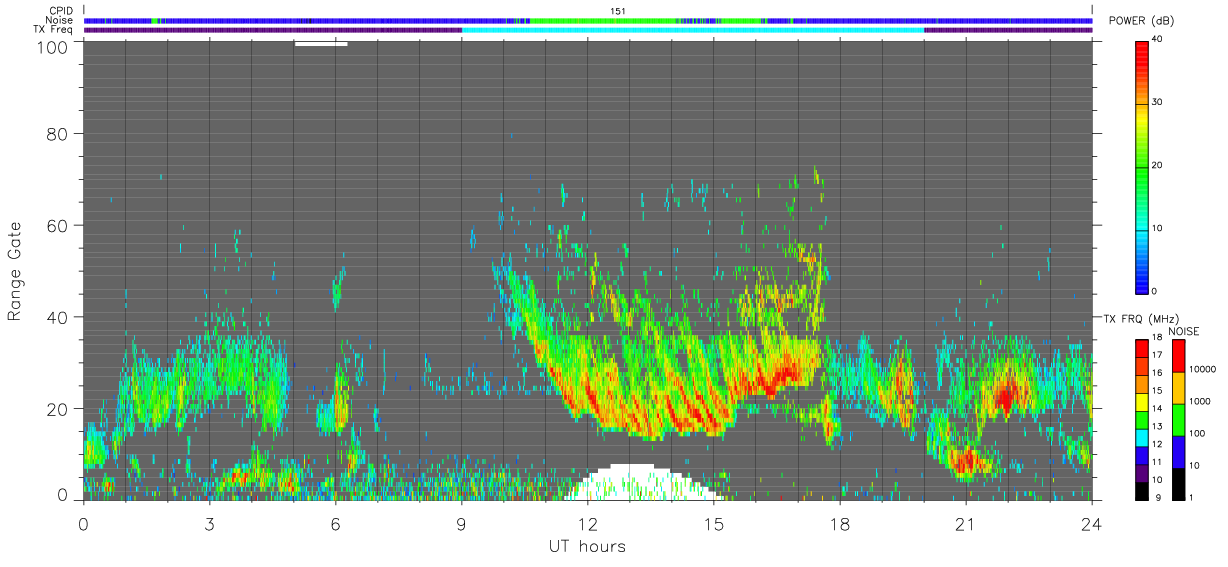Click the 24 tick on UT hours axis
This screenshot has width=1228, height=567.
(x=1091, y=525)
